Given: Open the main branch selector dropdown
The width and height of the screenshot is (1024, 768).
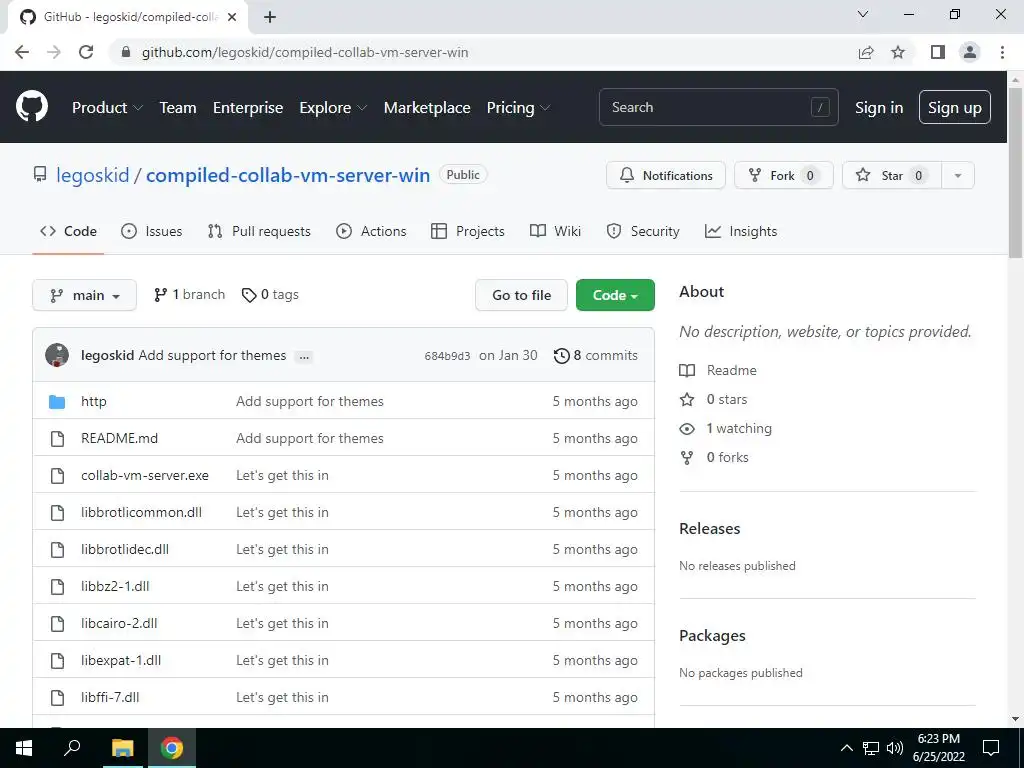Looking at the screenshot, I should tap(84, 295).
